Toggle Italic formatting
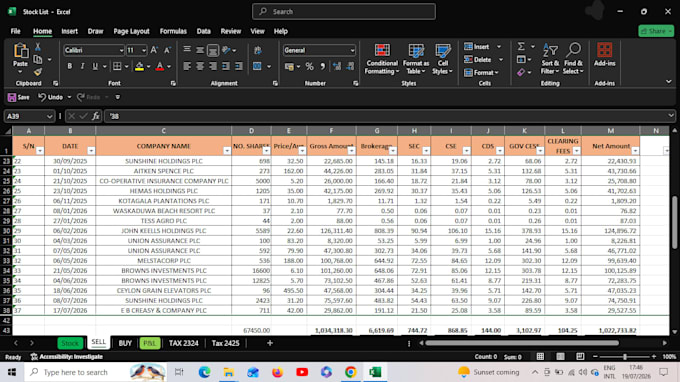The width and height of the screenshot is (680, 382). coord(82,66)
